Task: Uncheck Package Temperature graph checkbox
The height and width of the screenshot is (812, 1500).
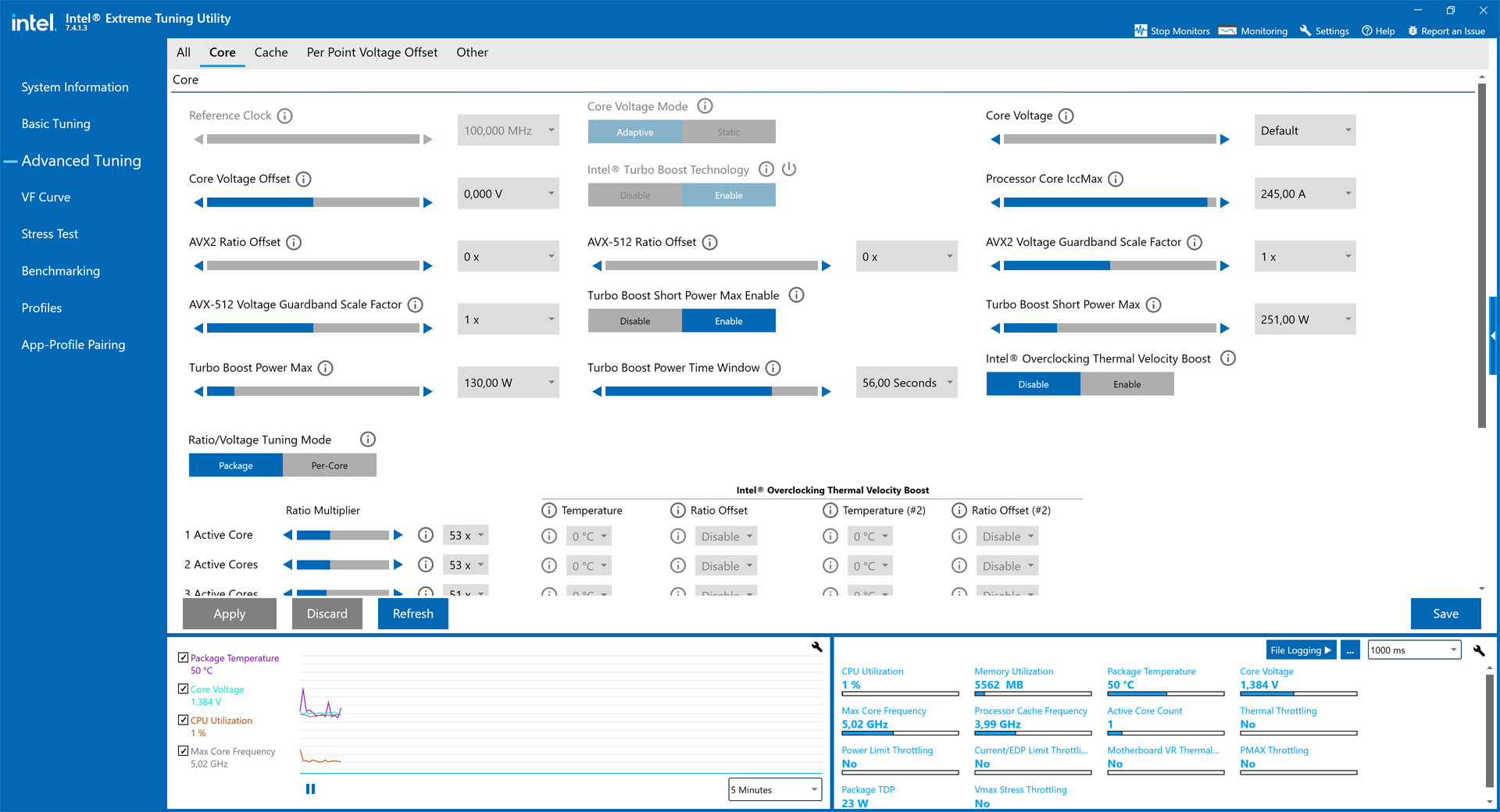Action: coord(183,657)
